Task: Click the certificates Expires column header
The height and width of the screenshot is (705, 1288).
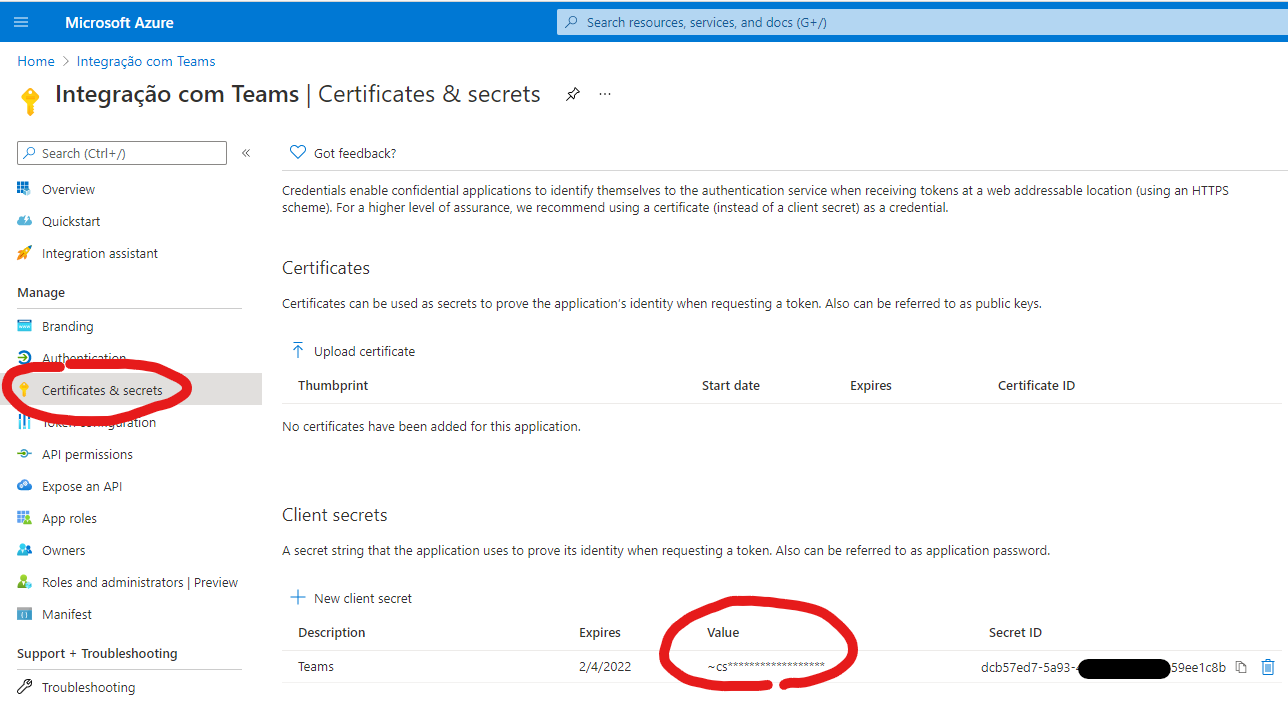Action: pyautogui.click(x=871, y=385)
